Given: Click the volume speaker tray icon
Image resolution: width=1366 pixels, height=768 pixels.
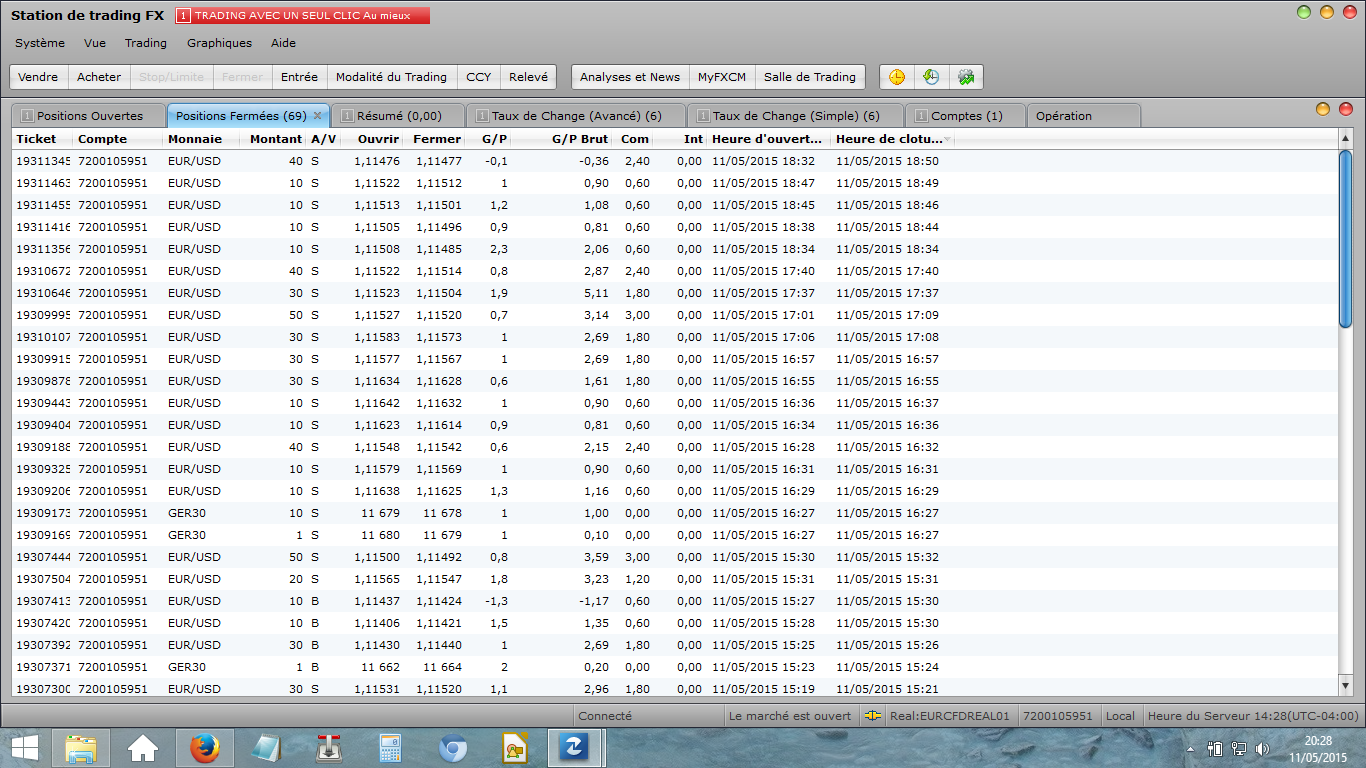Looking at the screenshot, I should (x=1262, y=748).
